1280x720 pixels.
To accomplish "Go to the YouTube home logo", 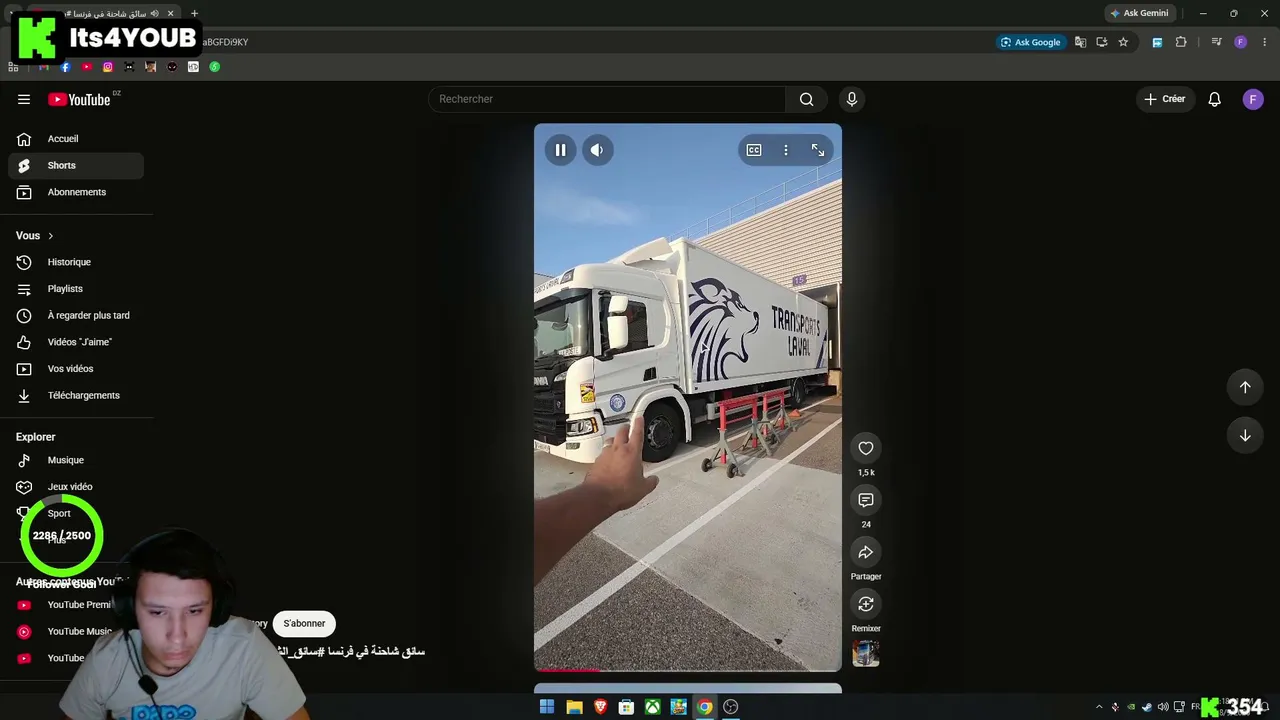I will [x=79, y=99].
